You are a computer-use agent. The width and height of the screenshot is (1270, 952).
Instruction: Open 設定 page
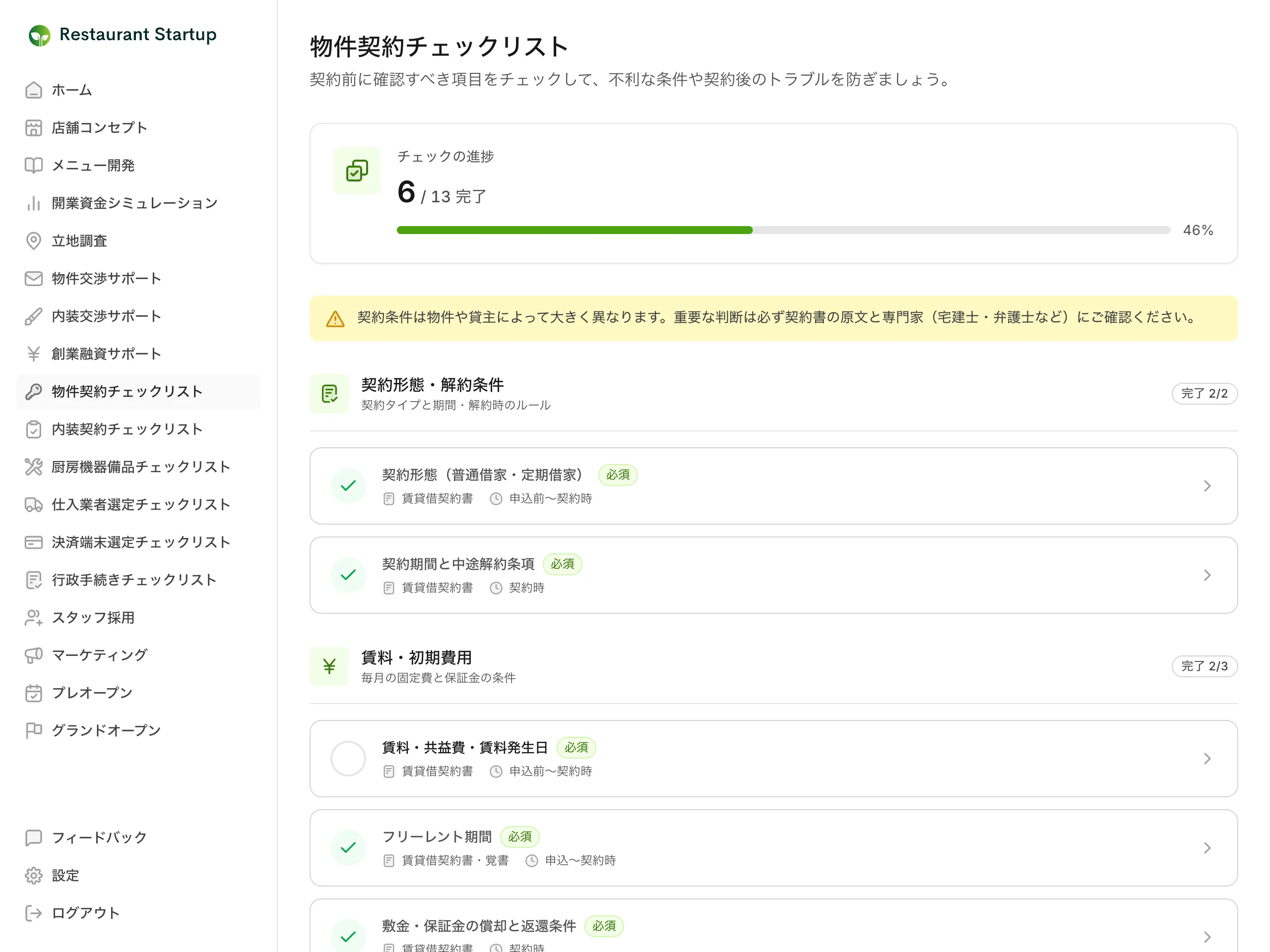[x=138, y=876]
